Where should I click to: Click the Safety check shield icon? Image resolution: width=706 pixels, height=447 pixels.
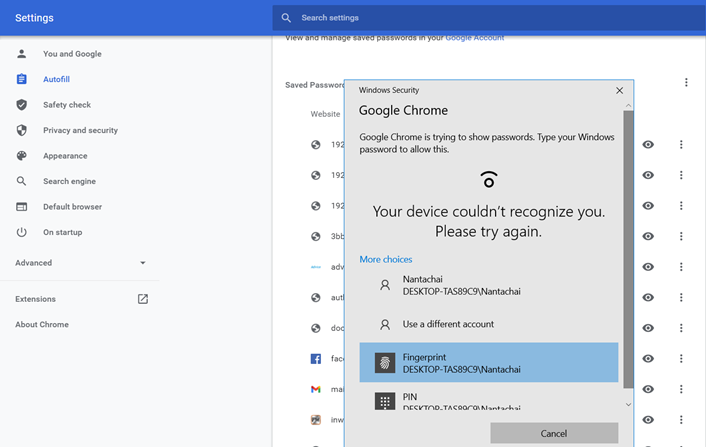coord(21,105)
